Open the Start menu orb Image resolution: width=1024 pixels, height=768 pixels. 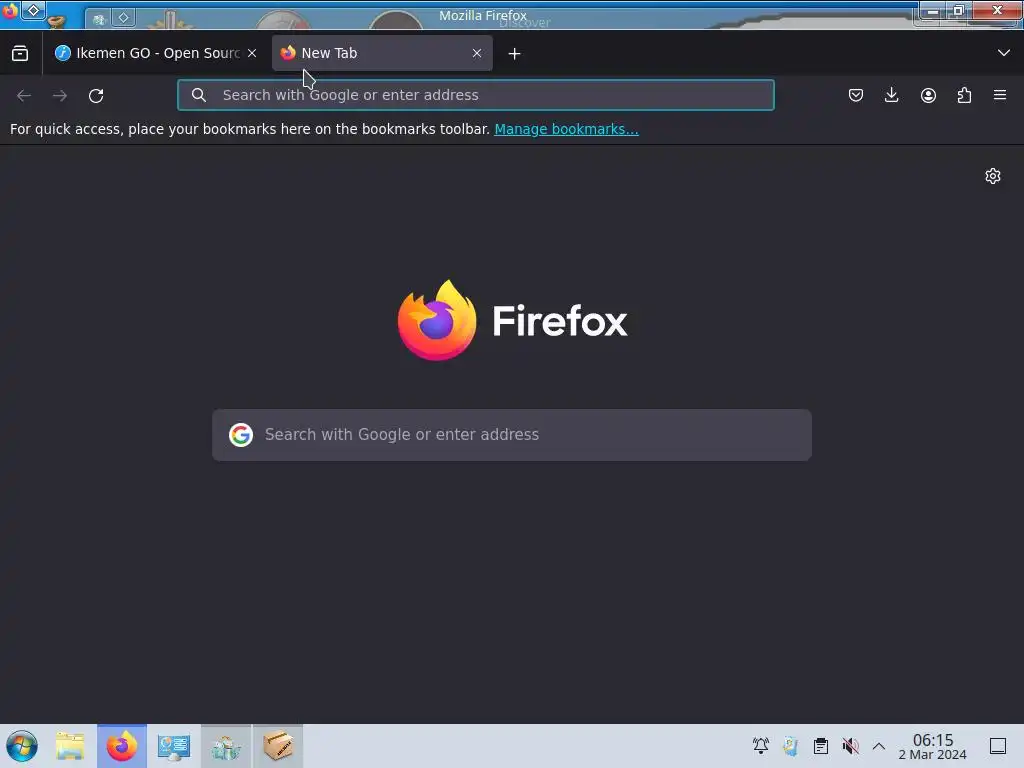pyautogui.click(x=22, y=746)
